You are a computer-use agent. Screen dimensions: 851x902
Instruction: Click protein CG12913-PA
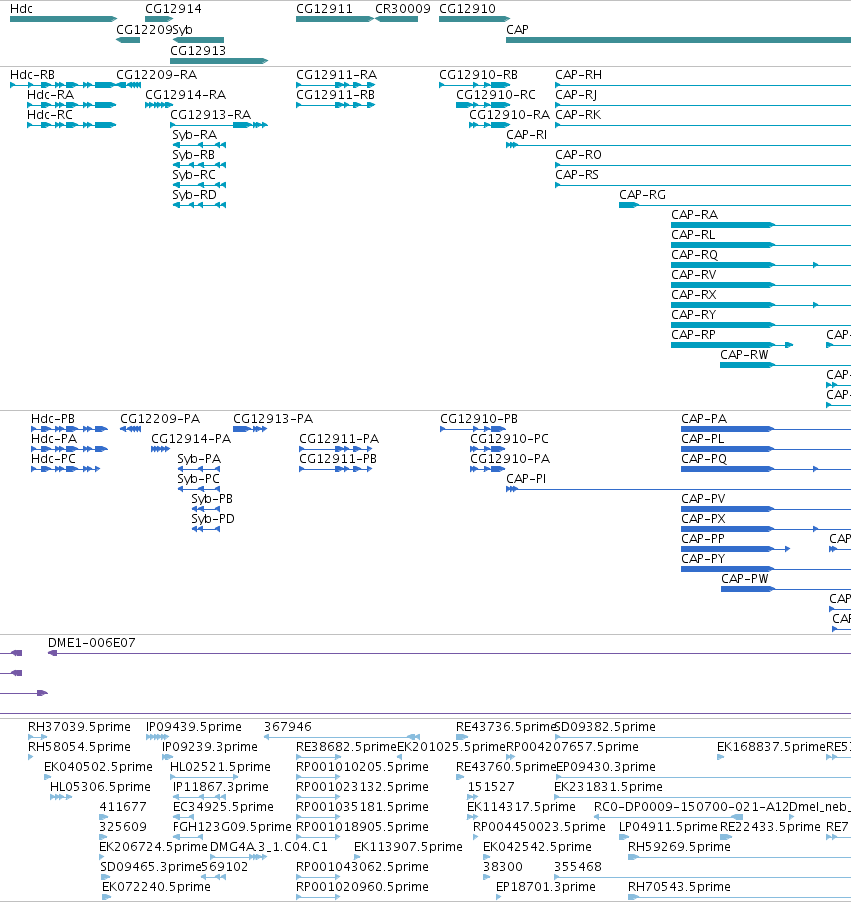point(250,429)
